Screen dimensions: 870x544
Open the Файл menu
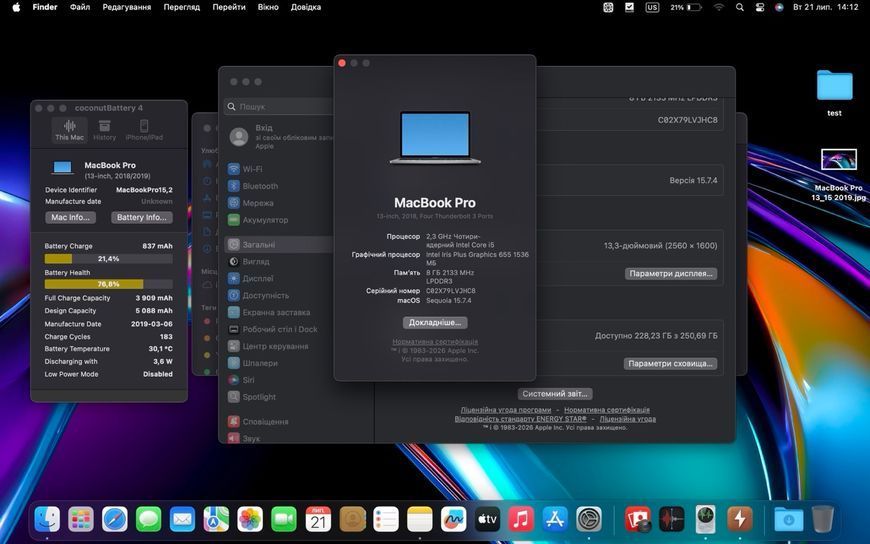tap(80, 7)
